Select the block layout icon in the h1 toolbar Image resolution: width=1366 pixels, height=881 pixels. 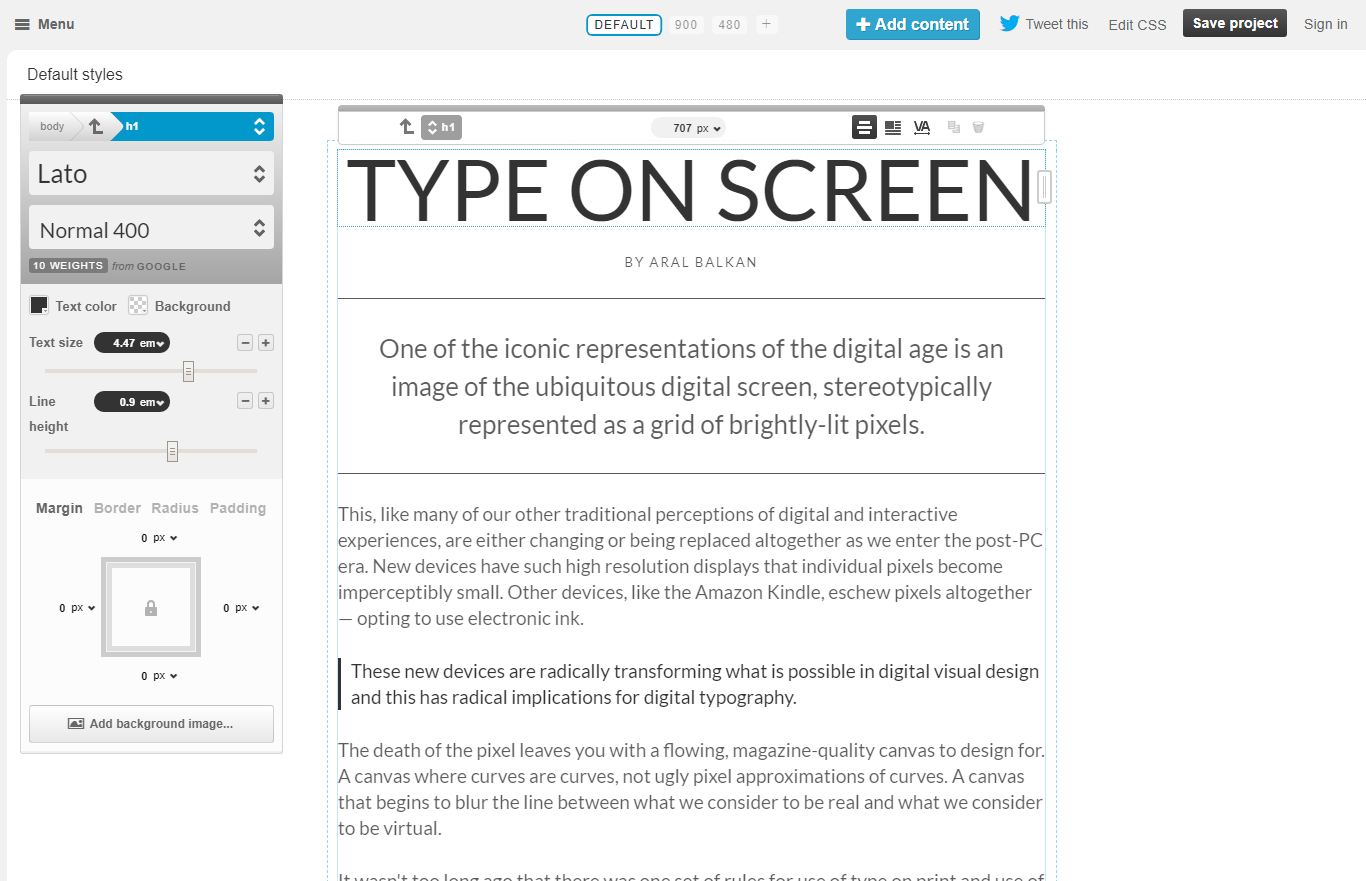864,127
